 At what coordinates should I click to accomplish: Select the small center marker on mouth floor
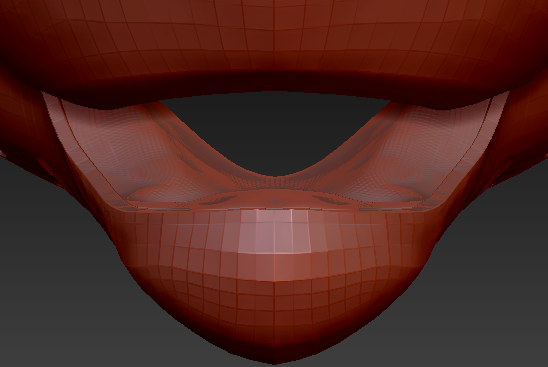(274, 201)
